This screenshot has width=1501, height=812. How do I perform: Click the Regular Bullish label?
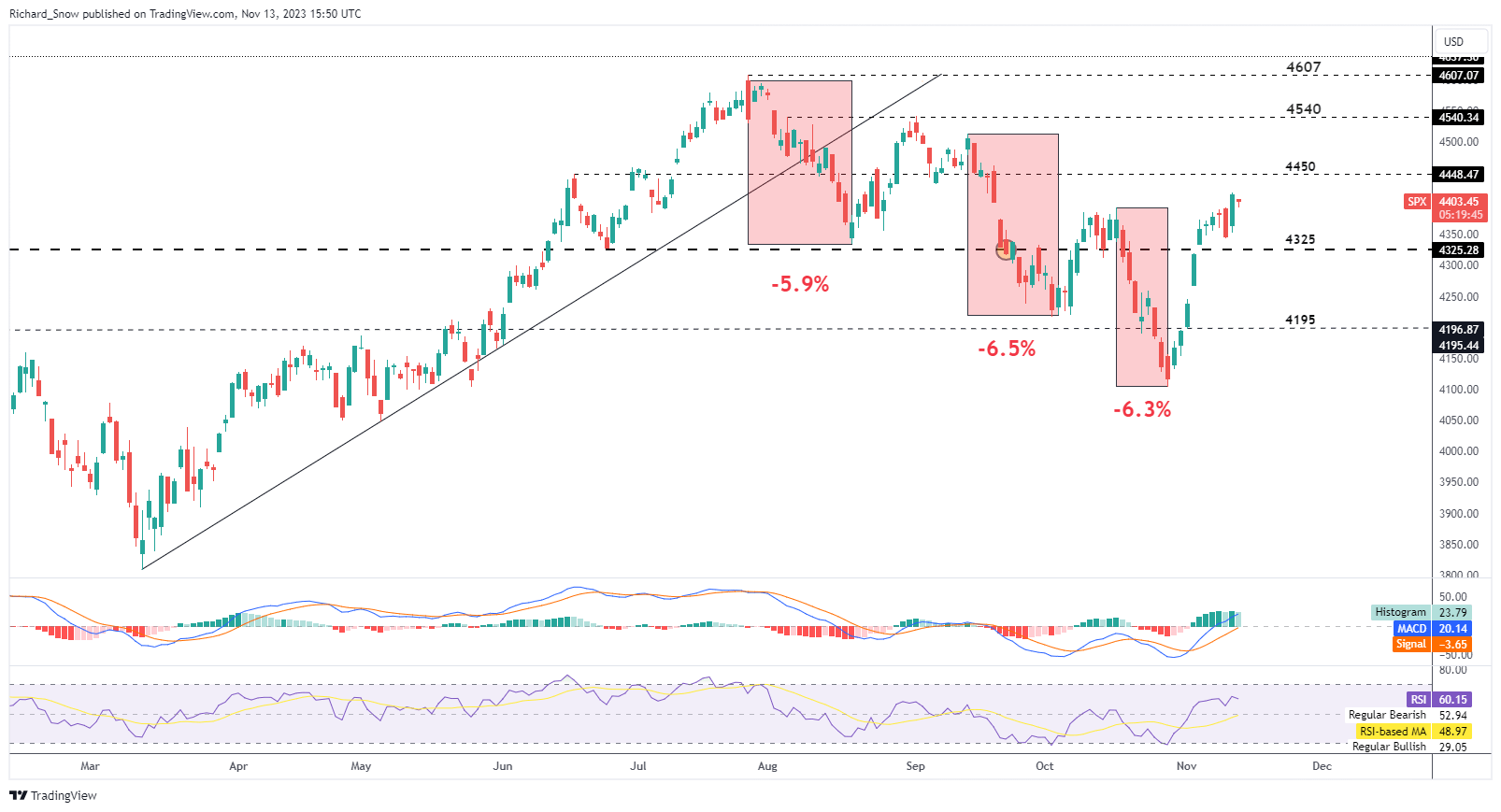[x=1389, y=747]
